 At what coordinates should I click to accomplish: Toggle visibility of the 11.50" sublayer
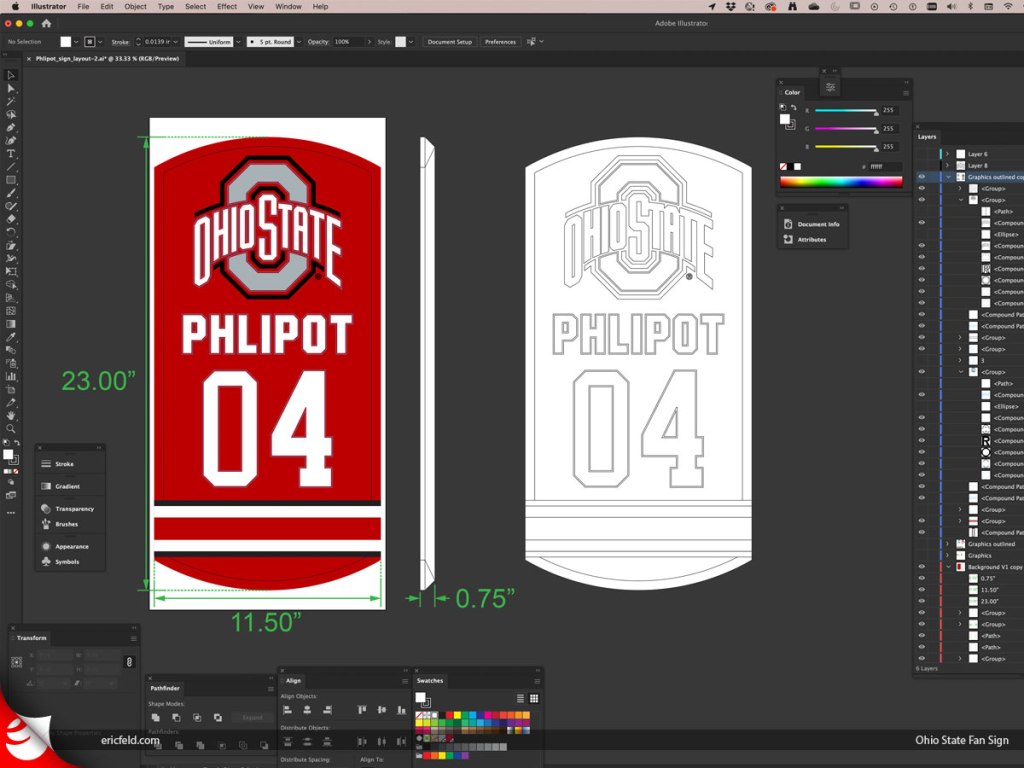point(921,590)
